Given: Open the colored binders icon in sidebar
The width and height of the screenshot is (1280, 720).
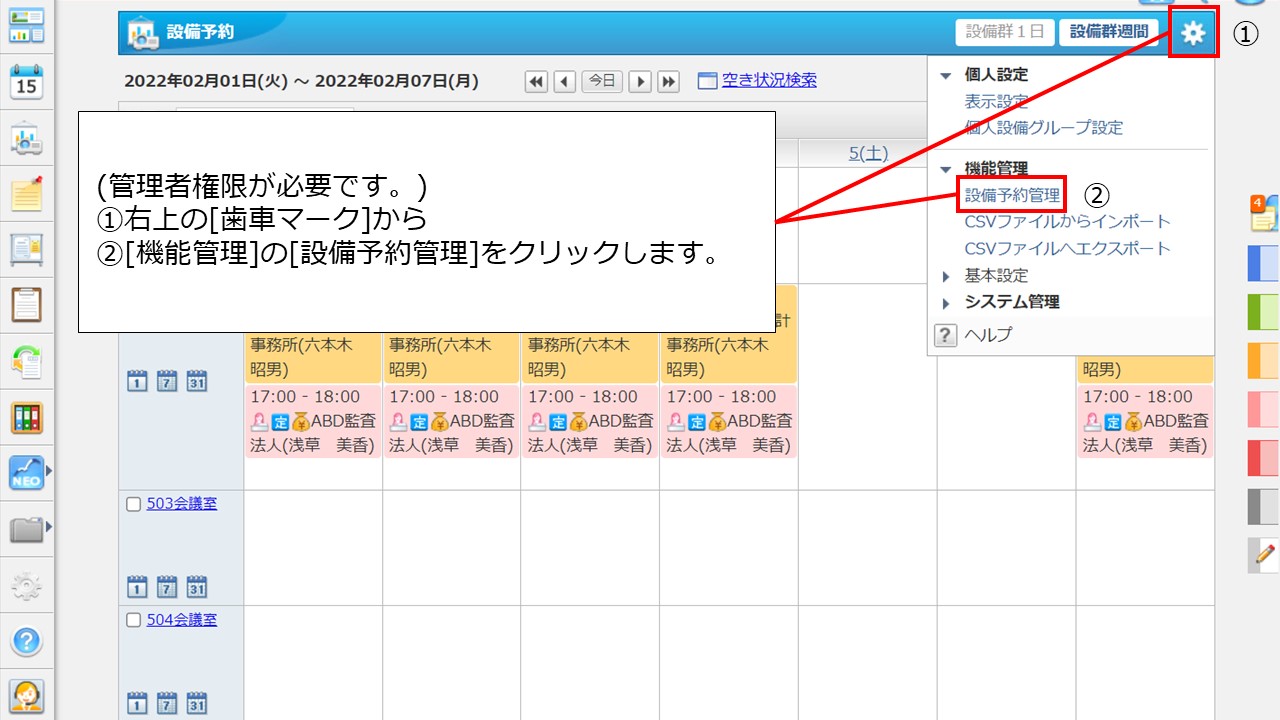Looking at the screenshot, I should (x=27, y=416).
